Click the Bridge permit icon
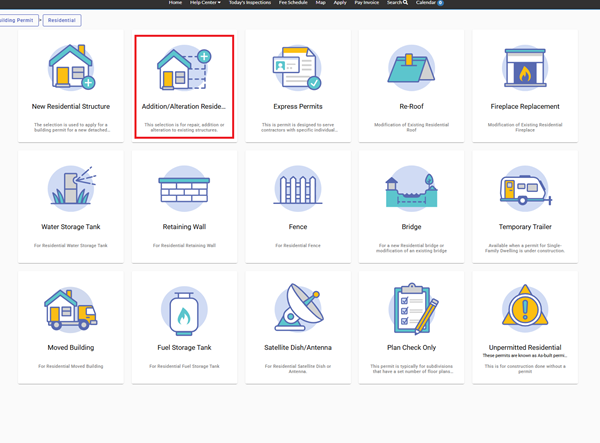The width and height of the screenshot is (600, 443). 410,188
